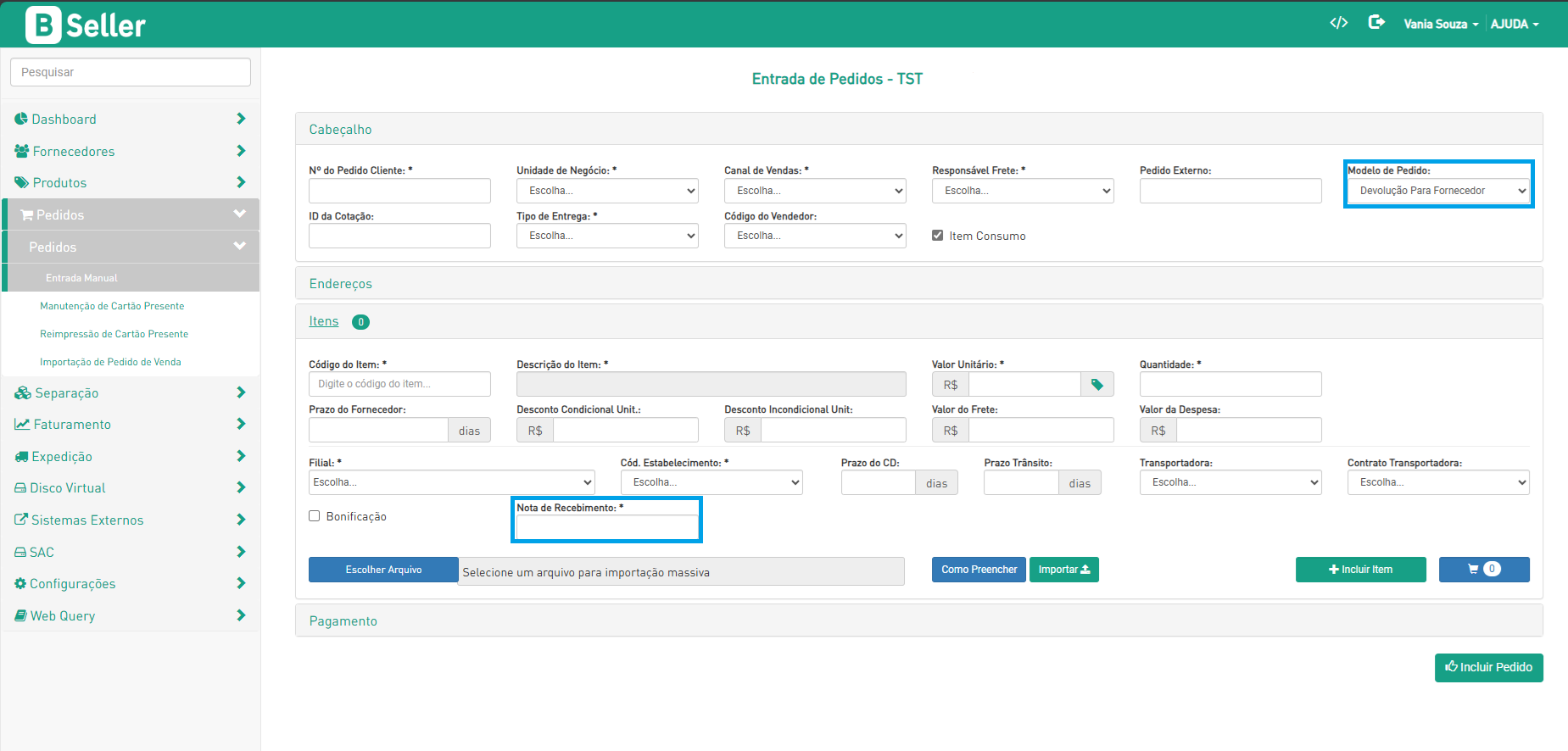Select Importação de Pedido de Venda
This screenshot has width=1568, height=751.
click(110, 362)
